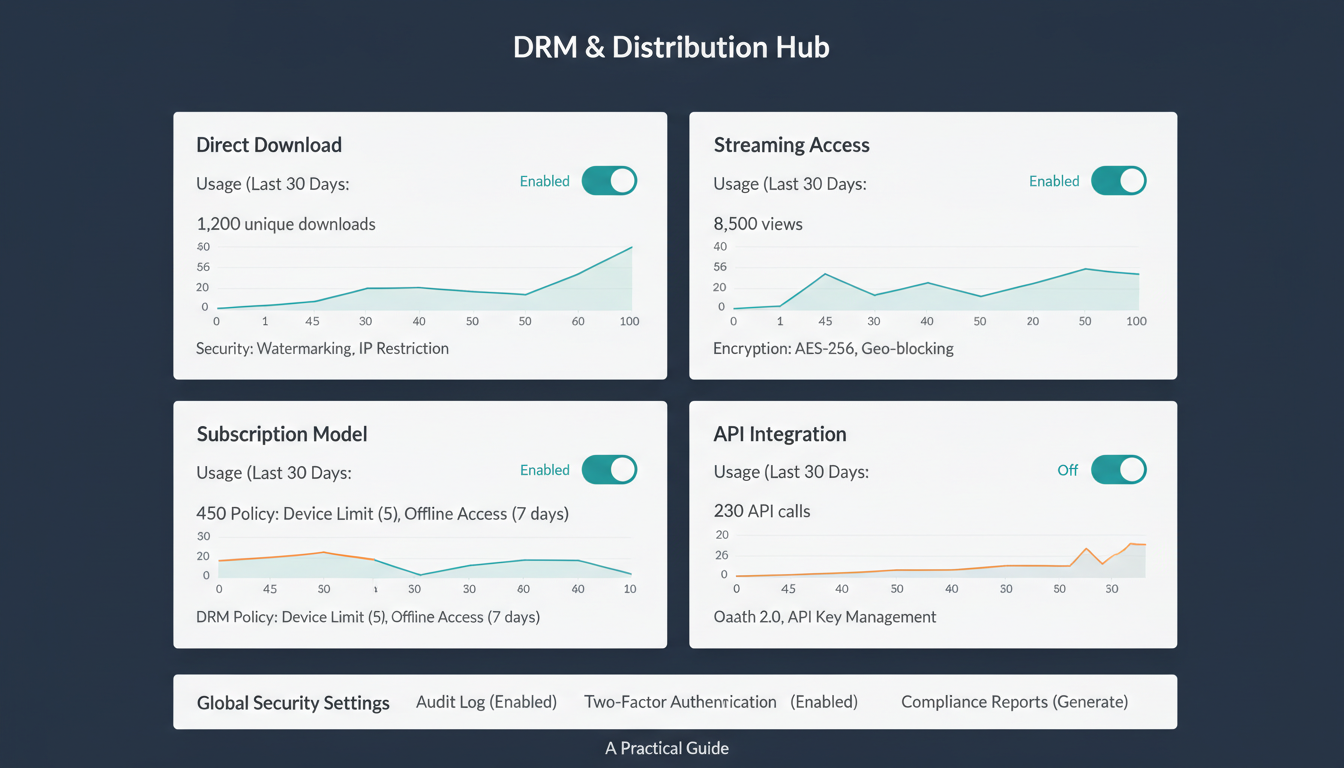Viewport: 1344px width, 768px height.
Task: Toggle the Subscription Model switch off
Action: (609, 470)
